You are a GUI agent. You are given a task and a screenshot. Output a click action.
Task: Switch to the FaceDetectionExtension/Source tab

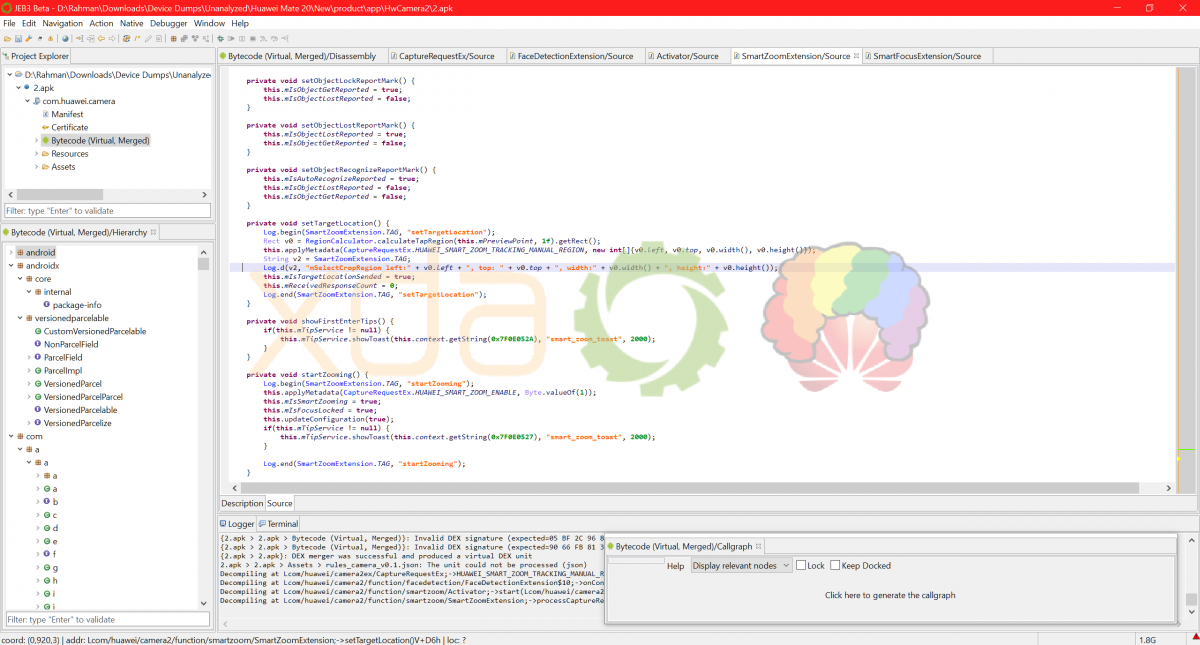coord(575,56)
